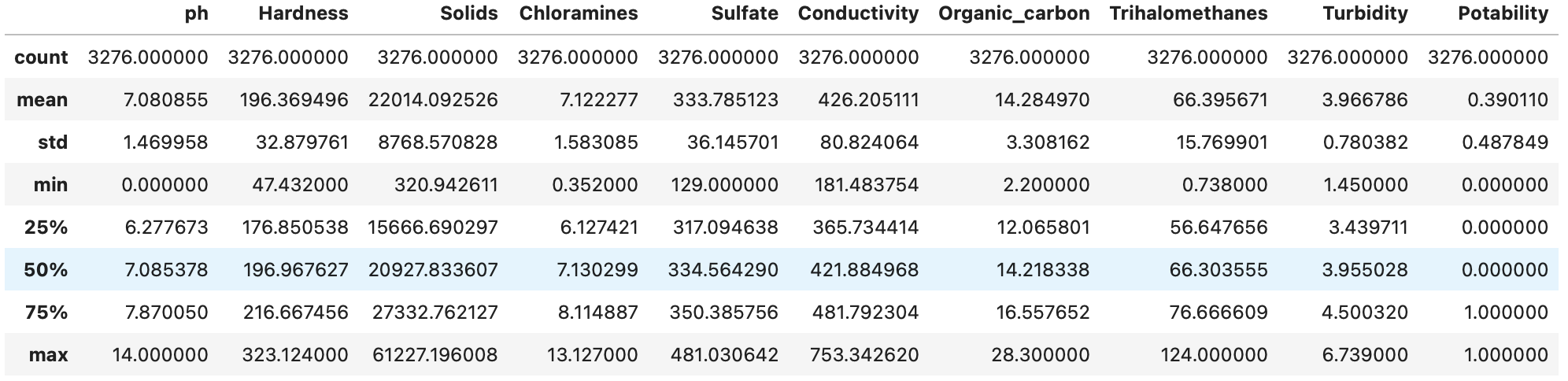Click the Solids column header
The width and height of the screenshot is (1568, 381).
469,13
